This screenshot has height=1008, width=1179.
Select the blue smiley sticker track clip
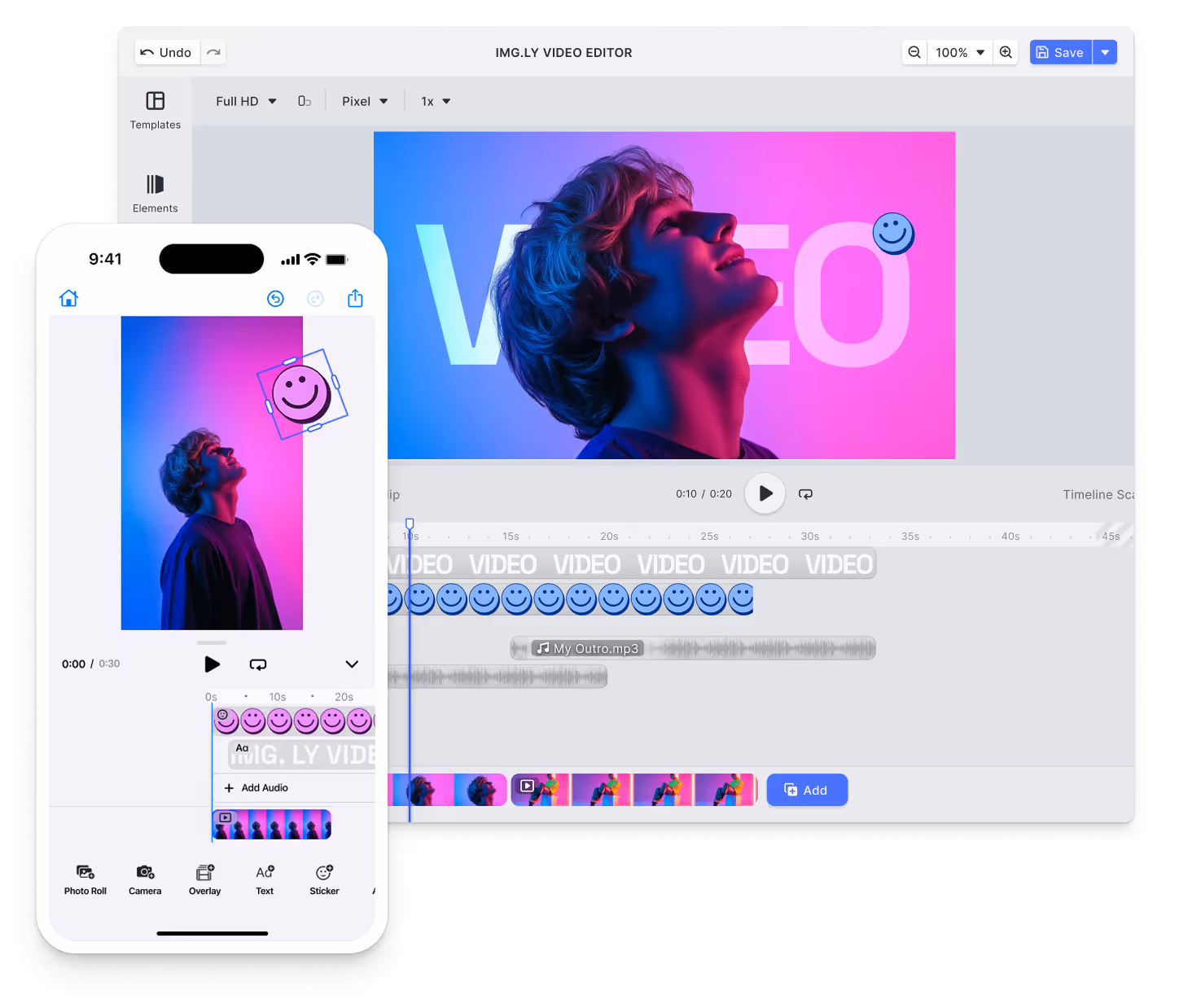(x=570, y=599)
